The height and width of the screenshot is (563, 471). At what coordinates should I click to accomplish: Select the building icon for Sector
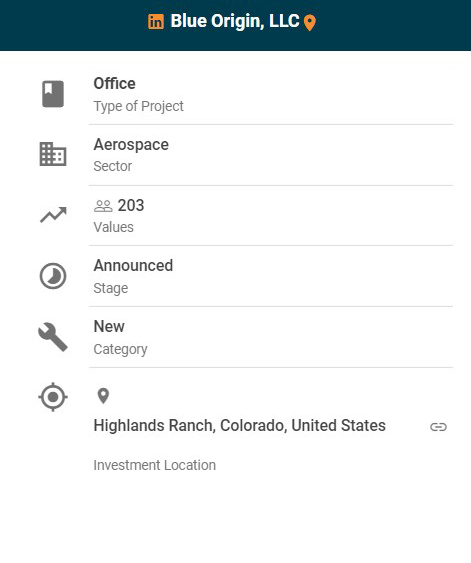click(53, 154)
